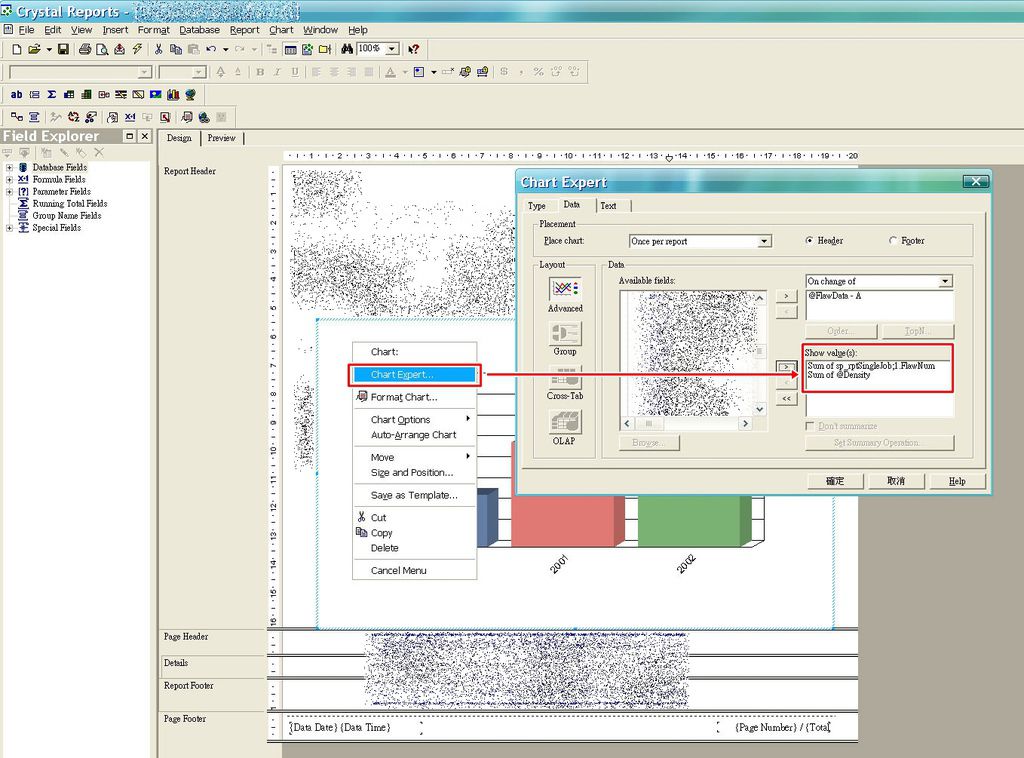Viewport: 1024px width, 758px height.
Task: Select the Advanced layout icon in Chart Expert
Action: 565,290
